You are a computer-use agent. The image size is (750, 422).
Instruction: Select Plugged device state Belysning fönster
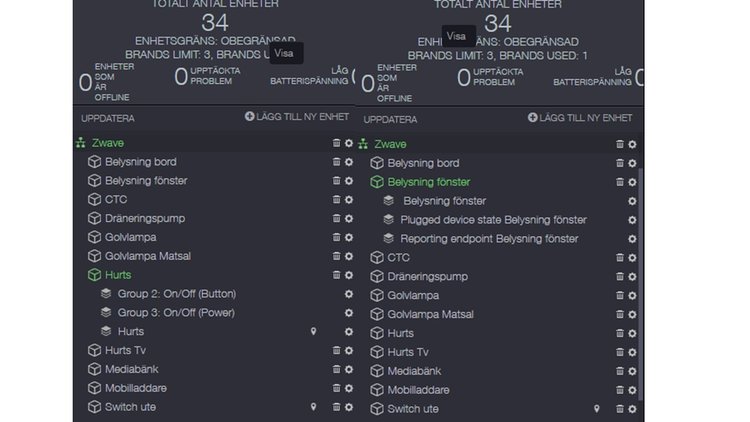pos(493,220)
